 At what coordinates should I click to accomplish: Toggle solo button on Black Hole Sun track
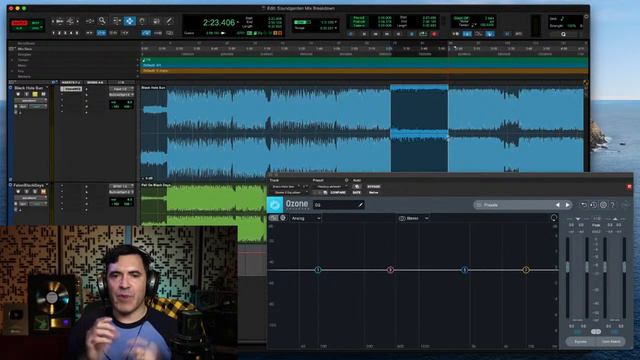[x=27, y=94]
